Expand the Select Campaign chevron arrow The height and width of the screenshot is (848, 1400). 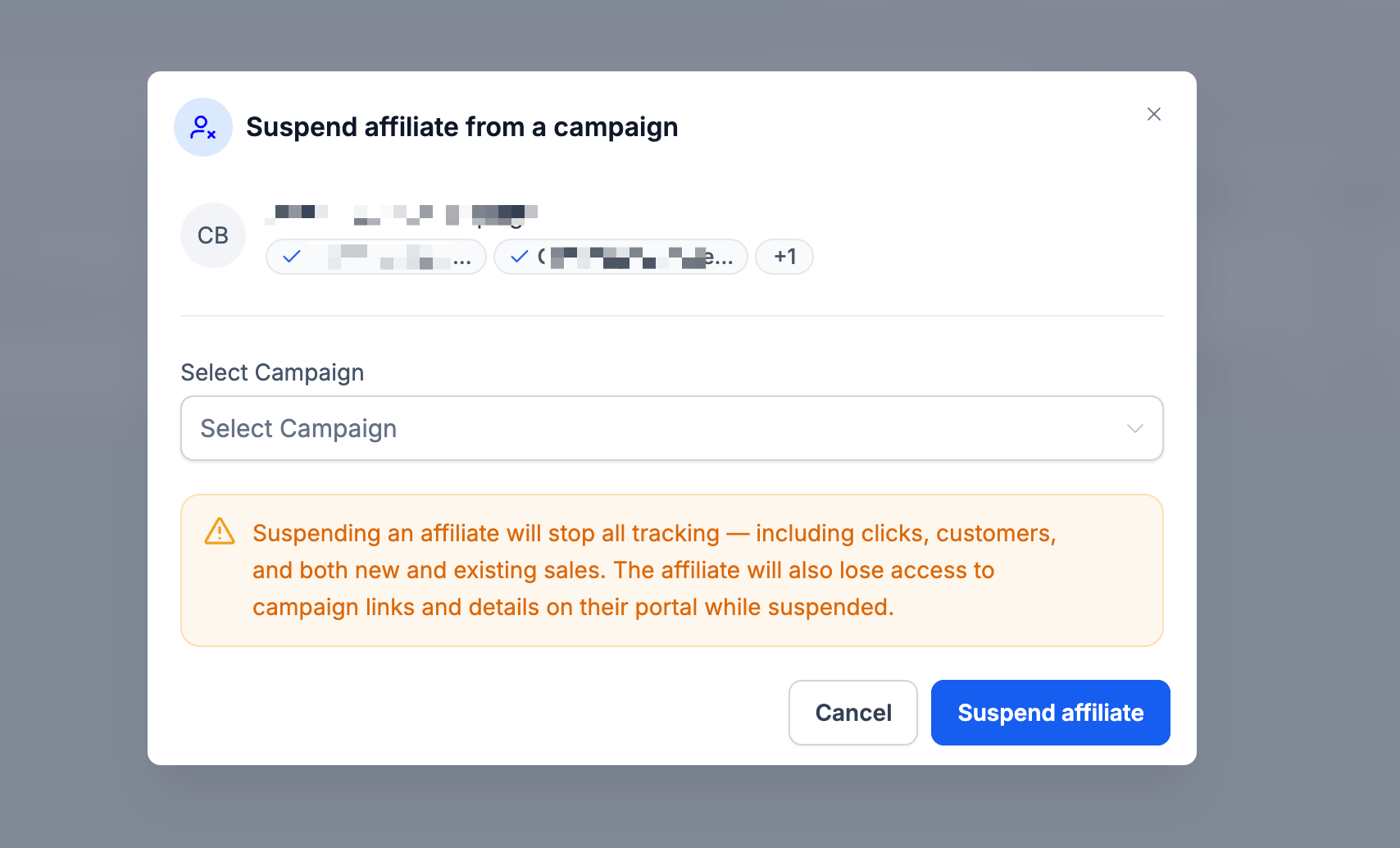[x=1134, y=428]
